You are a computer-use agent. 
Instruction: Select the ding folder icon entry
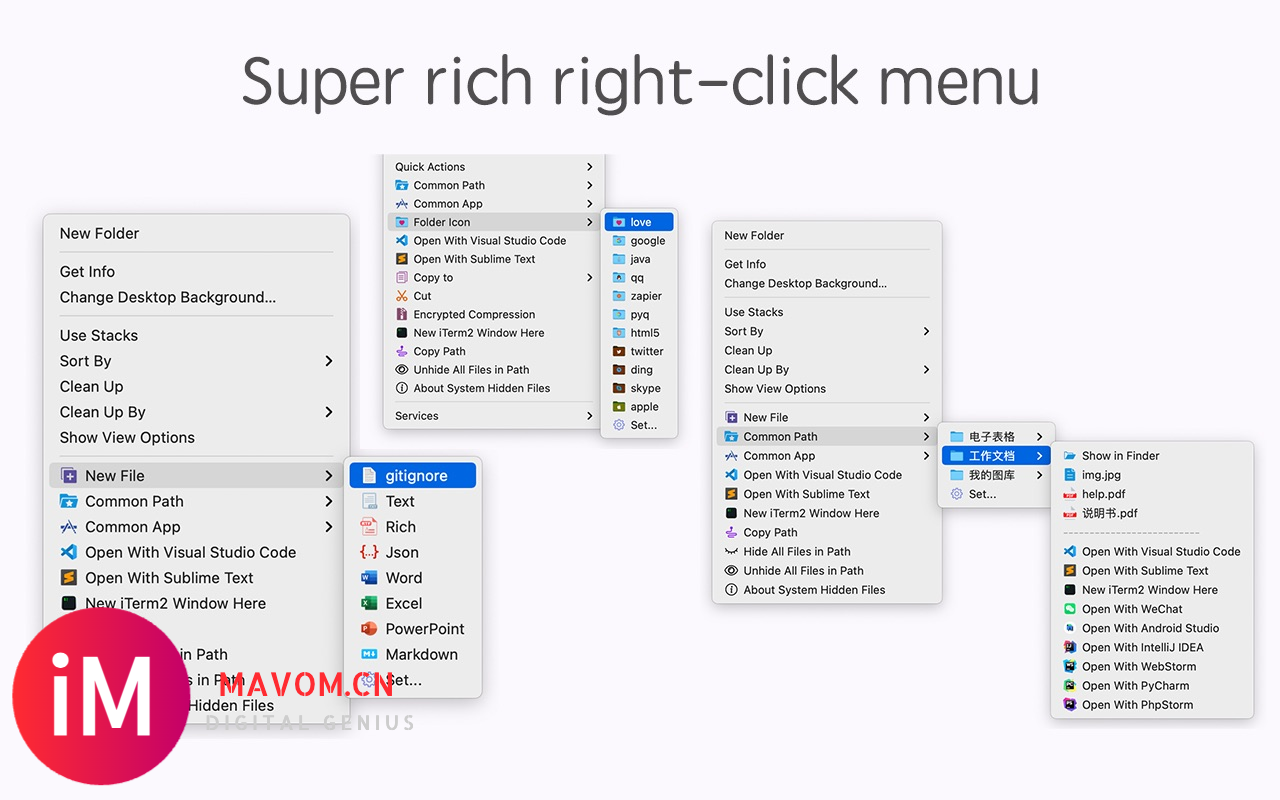coord(639,370)
